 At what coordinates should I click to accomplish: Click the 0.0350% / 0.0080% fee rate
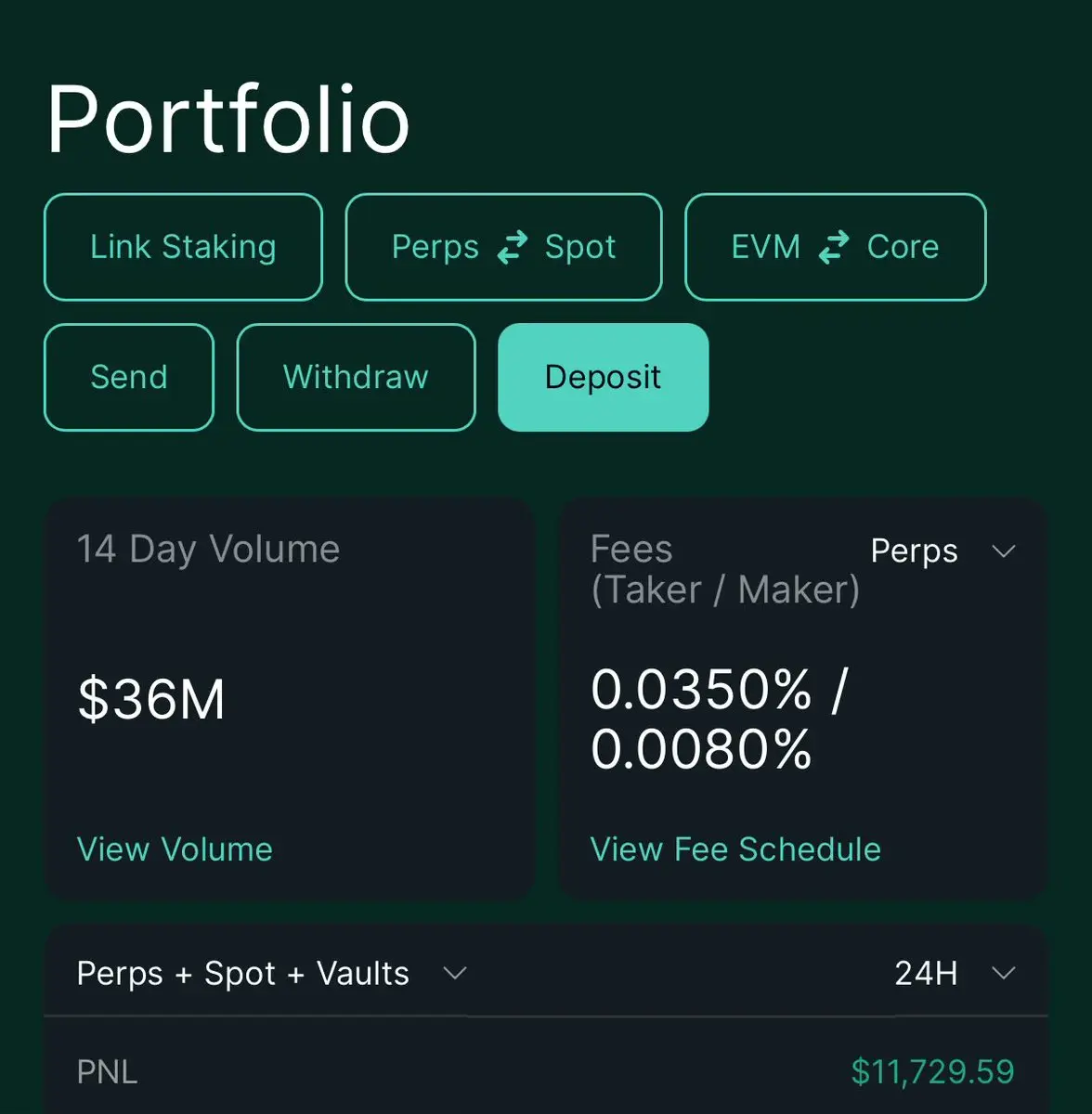coord(720,719)
